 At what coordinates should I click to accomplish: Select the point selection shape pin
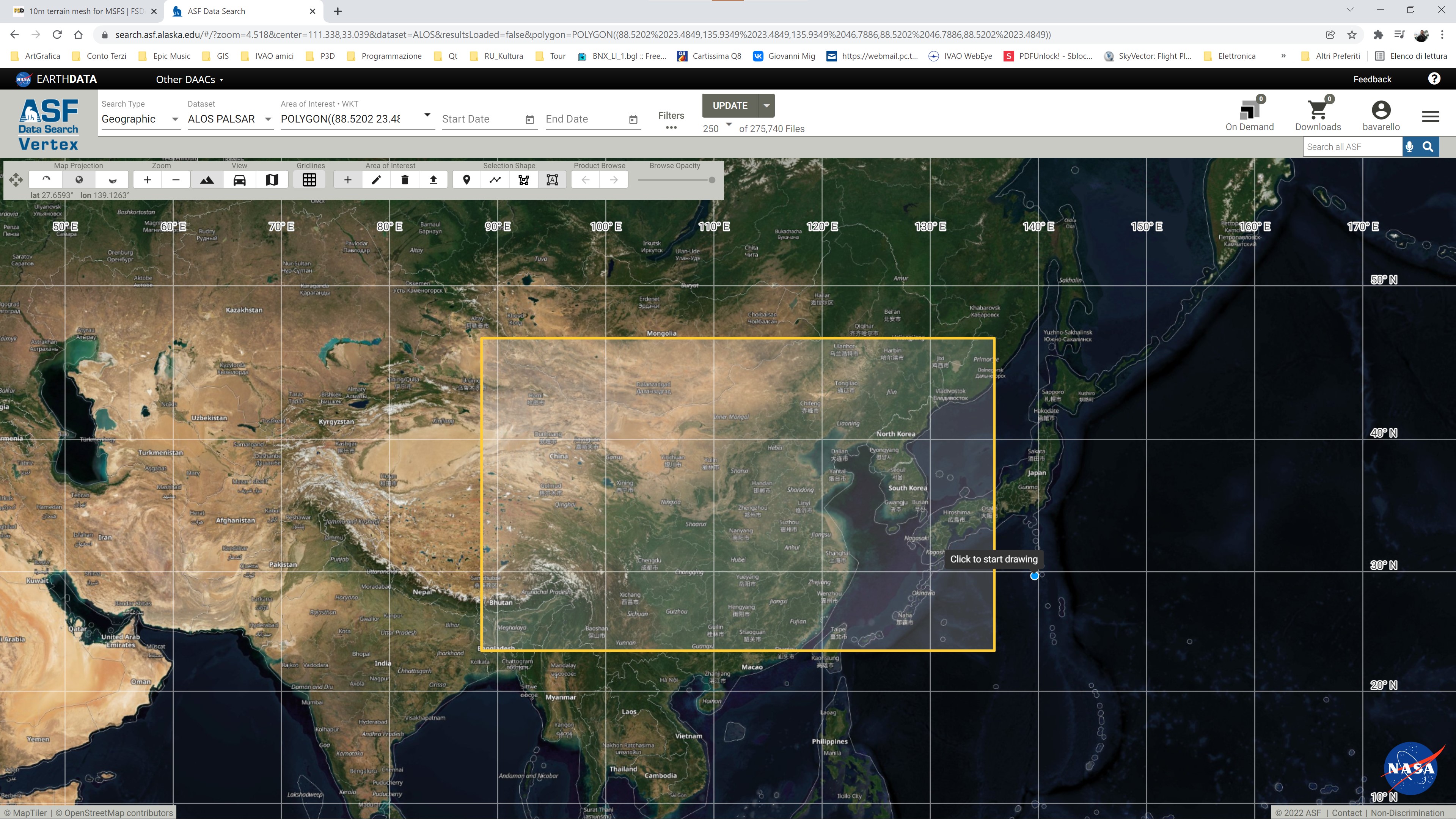click(x=466, y=180)
